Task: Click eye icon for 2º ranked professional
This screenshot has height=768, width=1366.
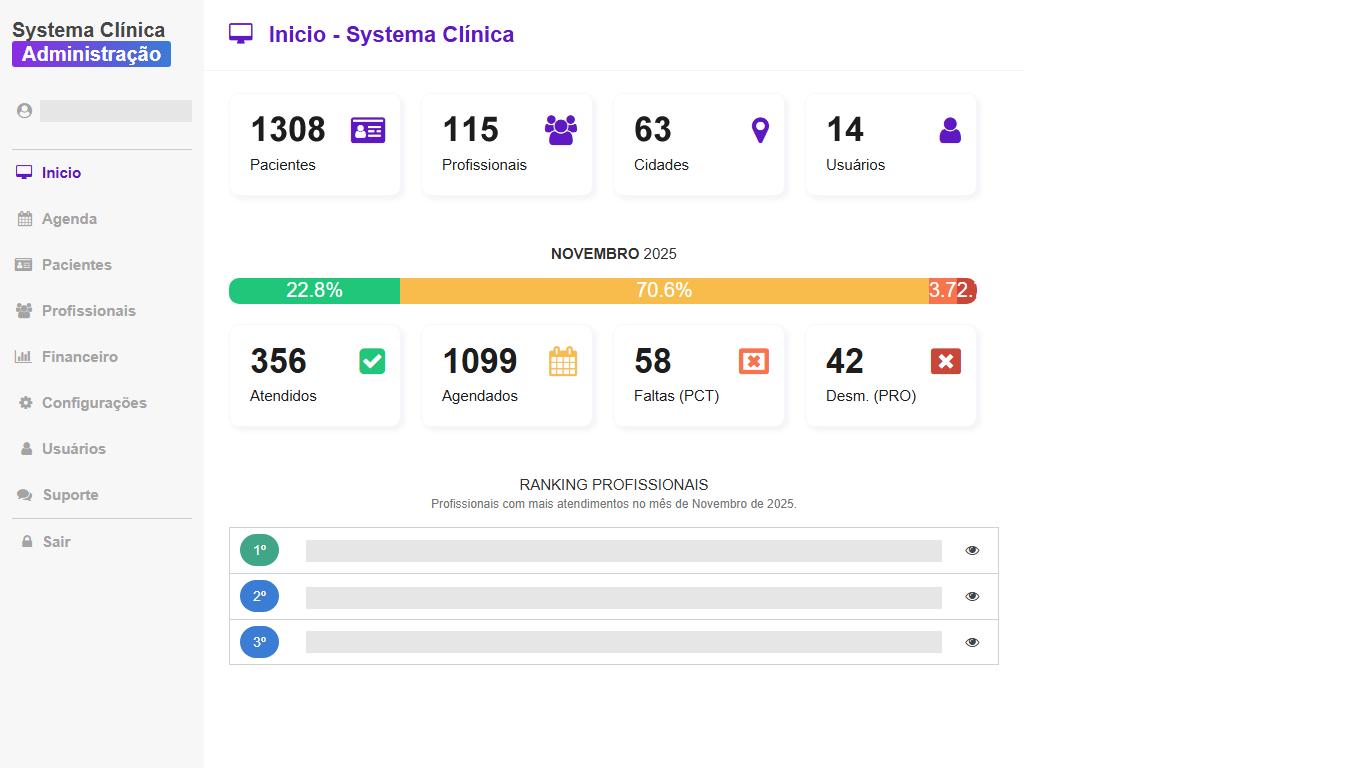Action: point(972,597)
